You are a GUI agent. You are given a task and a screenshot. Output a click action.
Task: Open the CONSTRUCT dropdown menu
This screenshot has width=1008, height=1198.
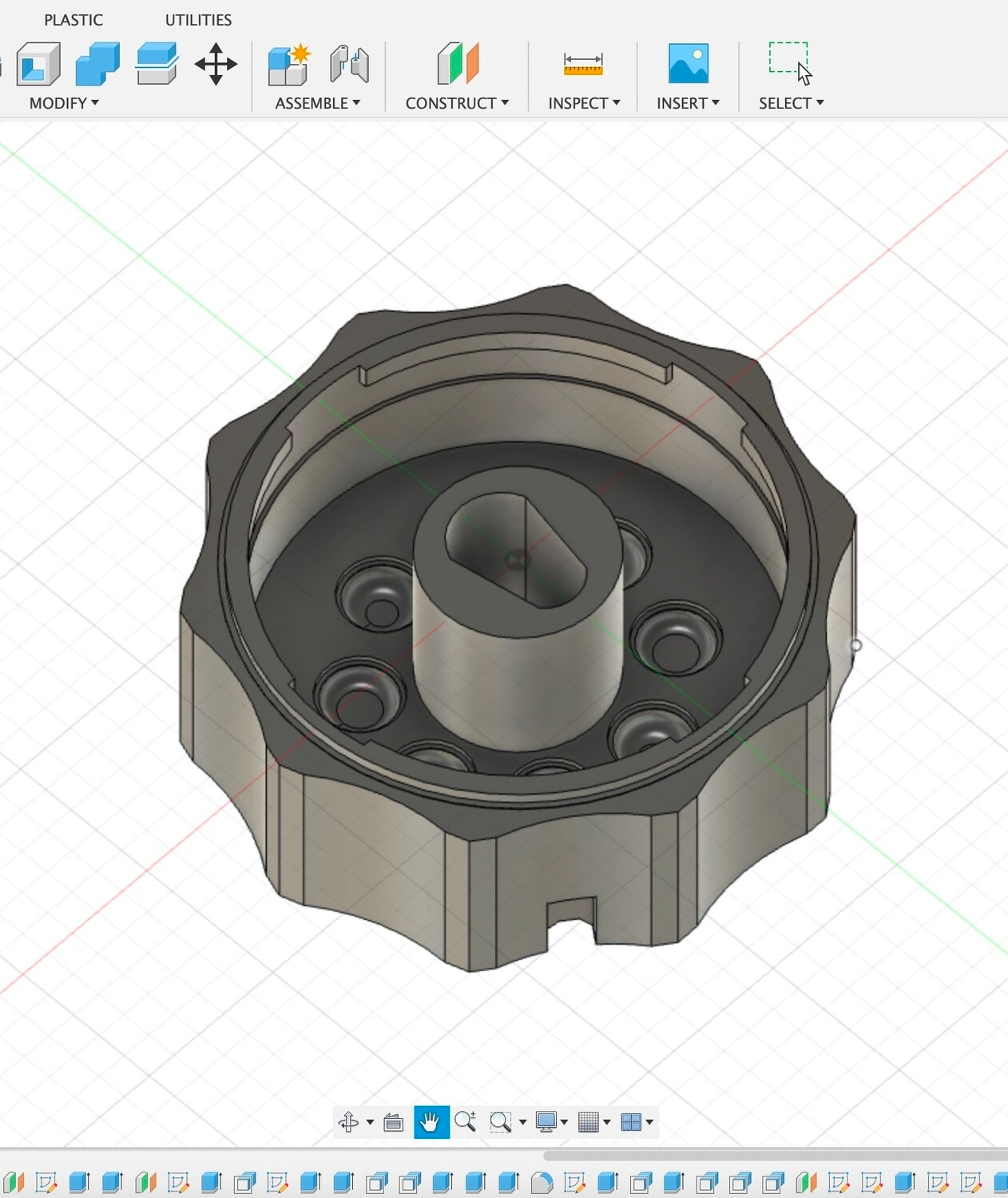(457, 103)
